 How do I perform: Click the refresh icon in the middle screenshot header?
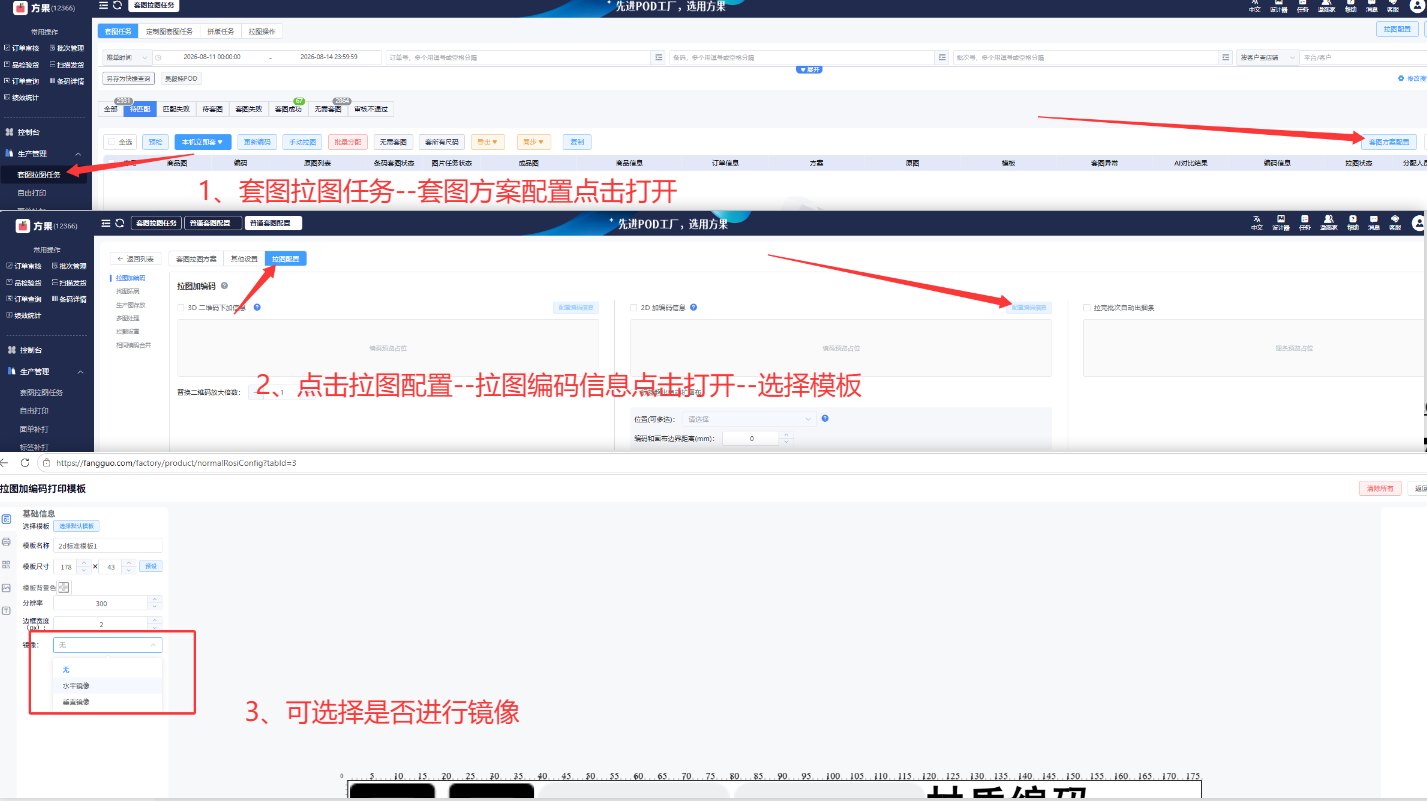pyautogui.click(x=118, y=223)
